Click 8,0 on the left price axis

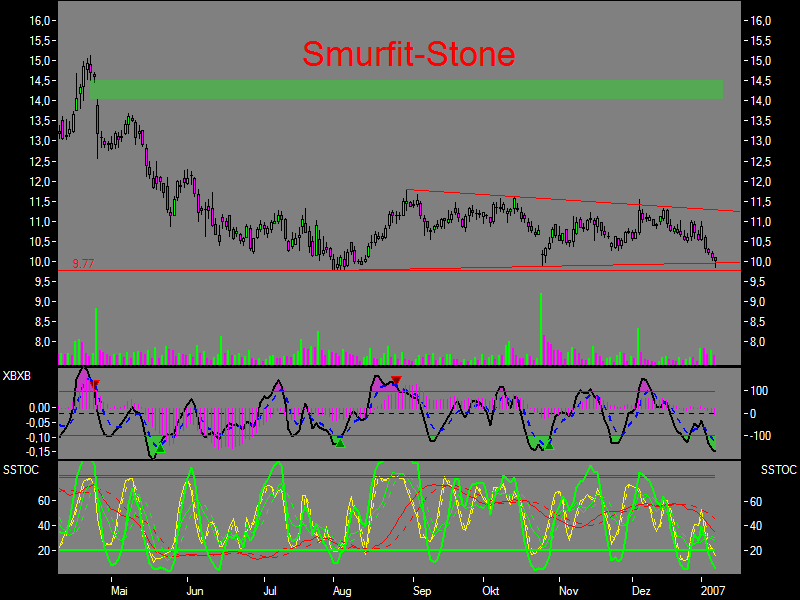tap(43, 342)
